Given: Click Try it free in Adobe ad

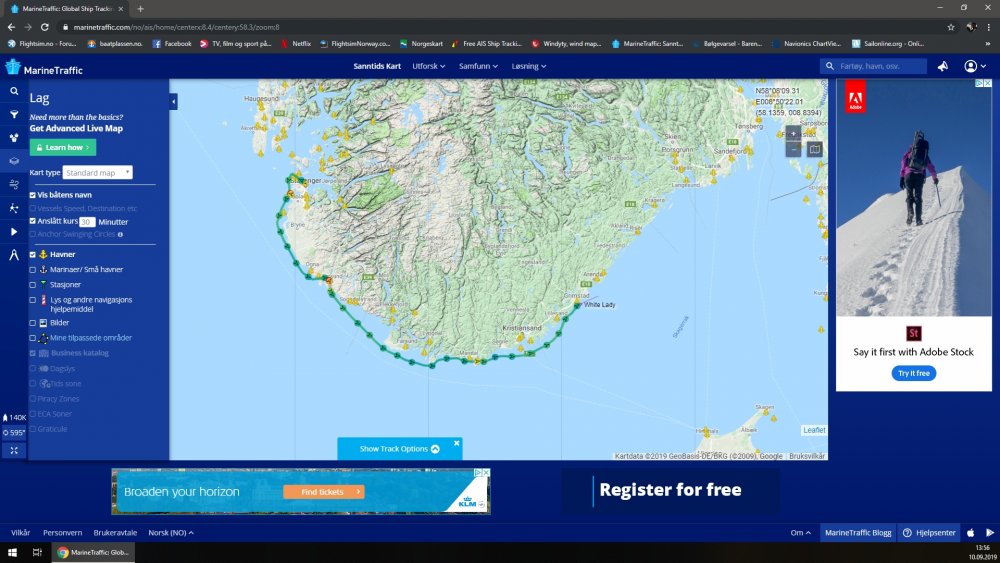Looking at the screenshot, I should pos(913,373).
